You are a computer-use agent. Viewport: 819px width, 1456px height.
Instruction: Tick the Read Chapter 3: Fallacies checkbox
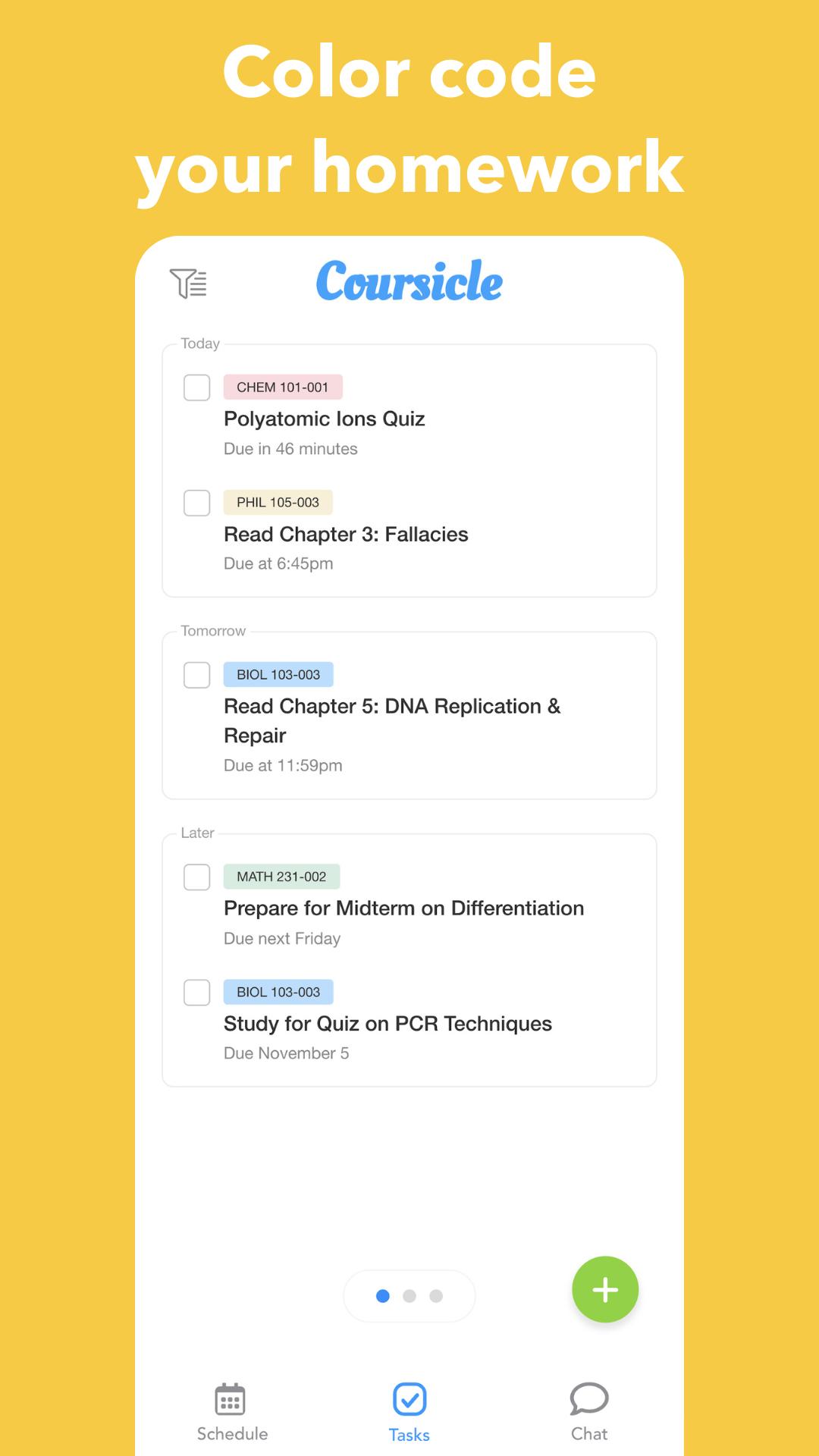tap(197, 503)
